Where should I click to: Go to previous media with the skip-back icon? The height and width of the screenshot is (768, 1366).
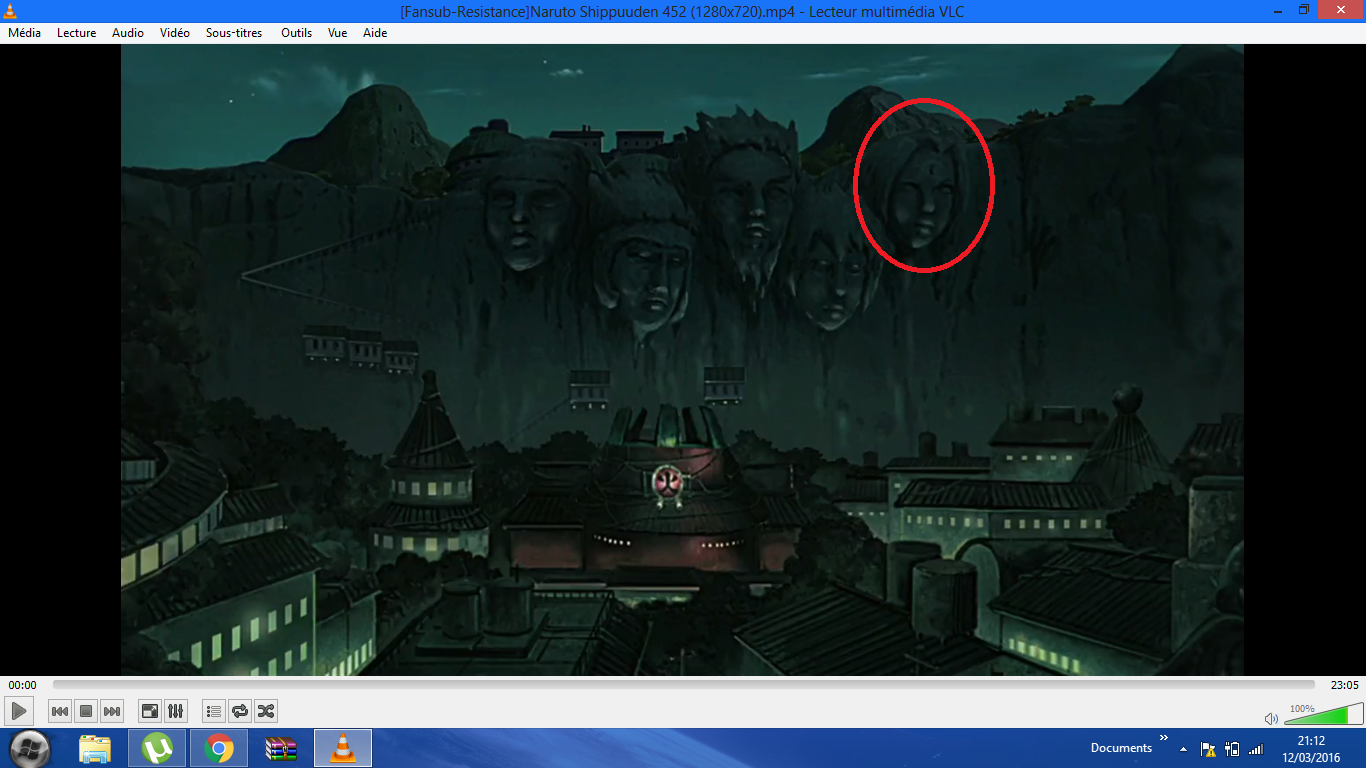tap(60, 711)
